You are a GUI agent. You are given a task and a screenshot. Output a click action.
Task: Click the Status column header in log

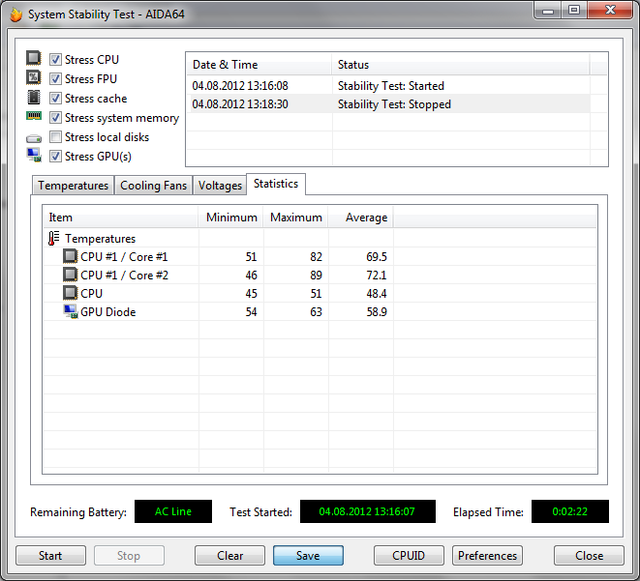461,65
